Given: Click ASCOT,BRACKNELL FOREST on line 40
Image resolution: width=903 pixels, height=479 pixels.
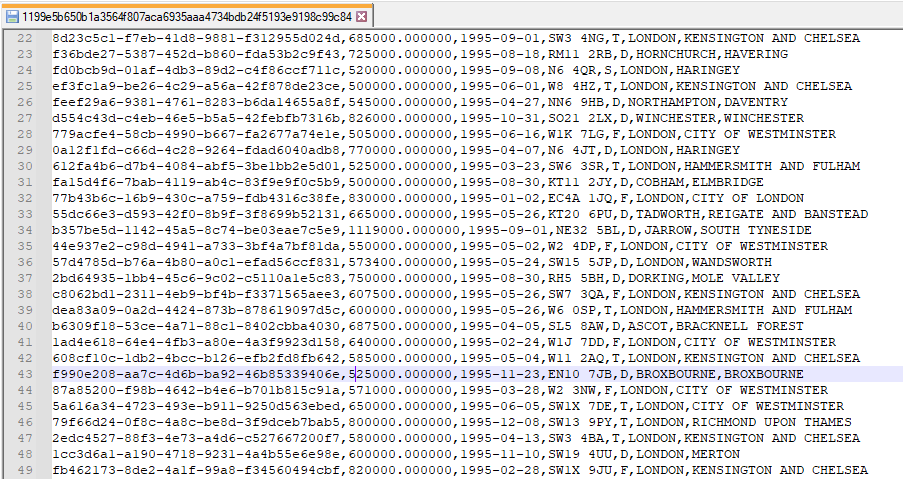Looking at the screenshot, I should [716, 326].
